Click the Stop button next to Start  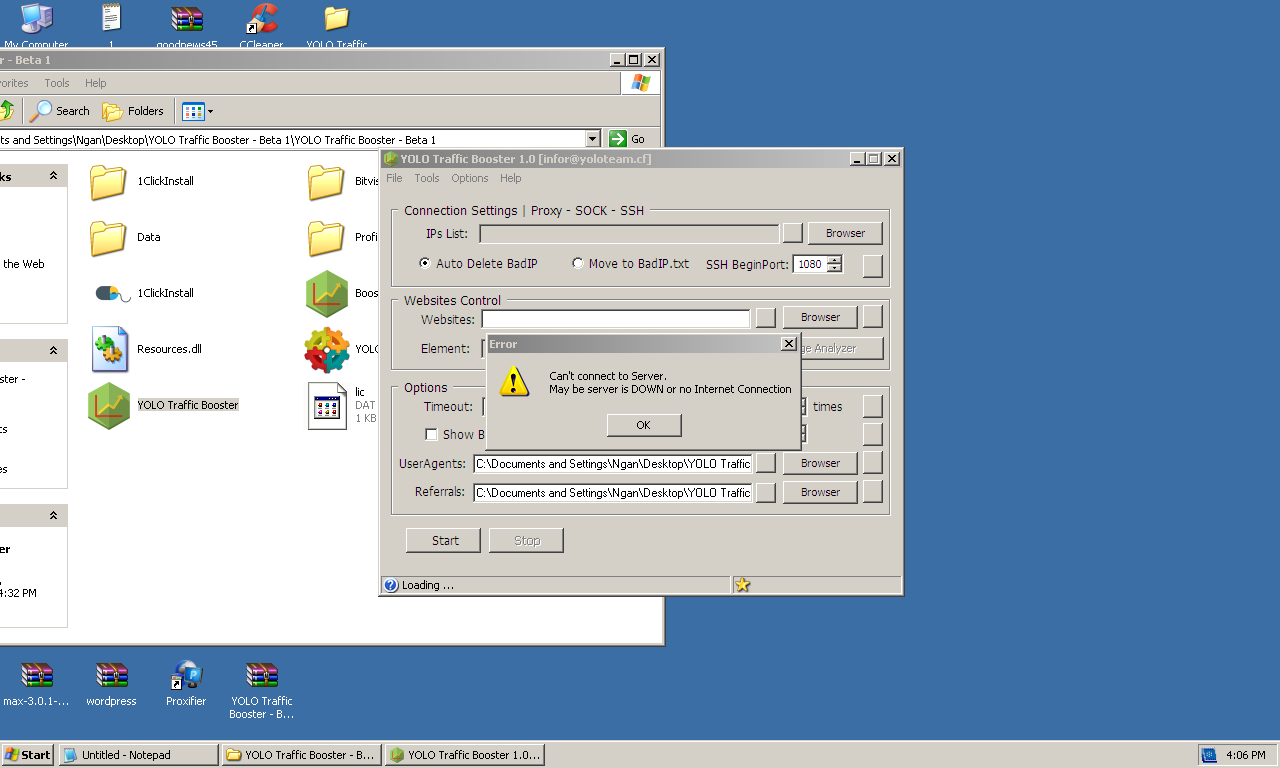527,541
